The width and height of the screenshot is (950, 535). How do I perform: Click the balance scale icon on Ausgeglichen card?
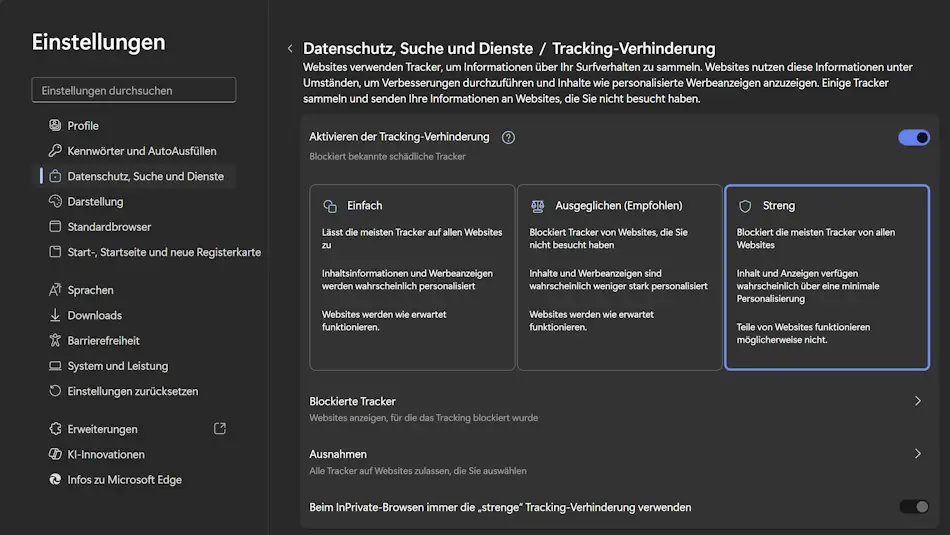point(537,206)
